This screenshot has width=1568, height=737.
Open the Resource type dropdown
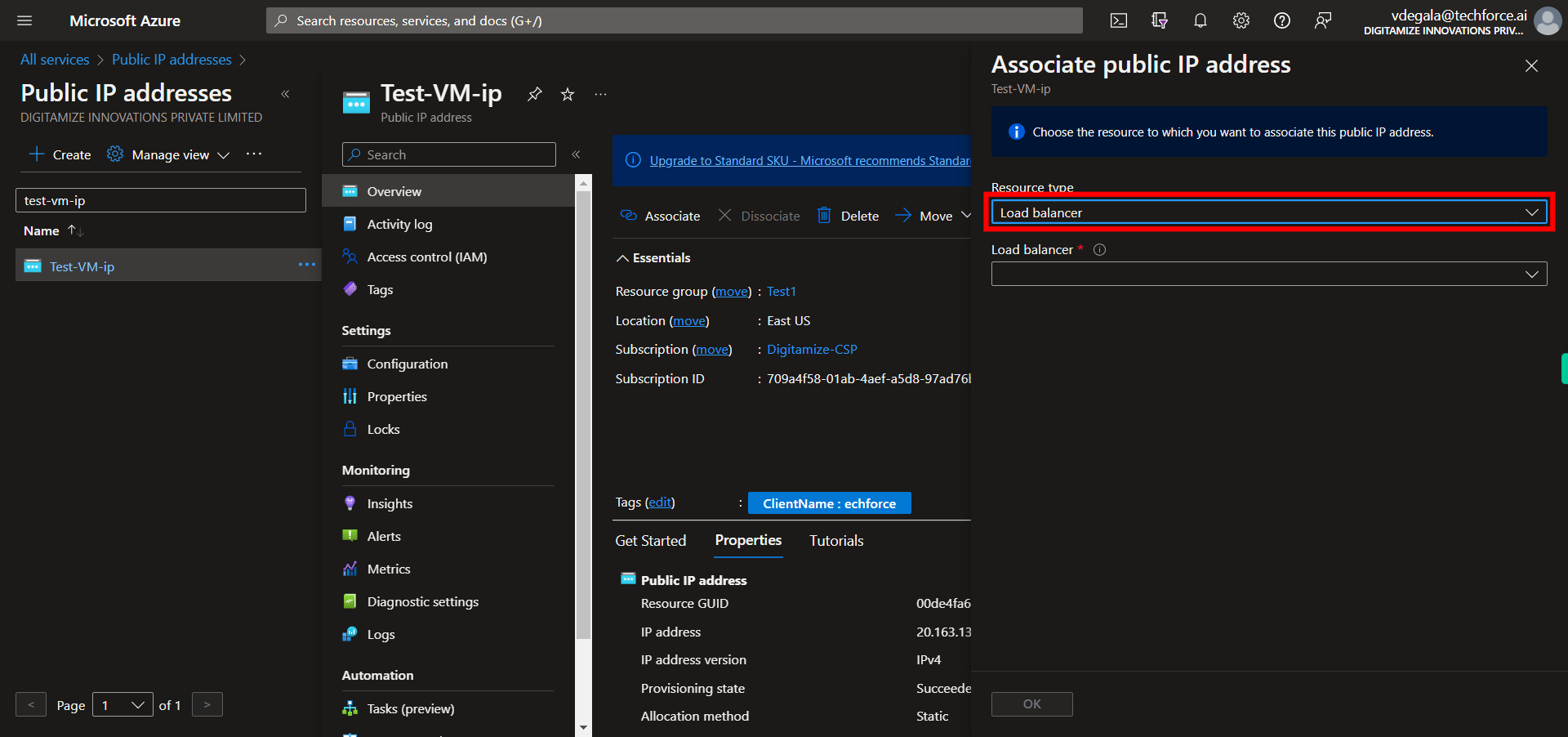pyautogui.click(x=1269, y=212)
